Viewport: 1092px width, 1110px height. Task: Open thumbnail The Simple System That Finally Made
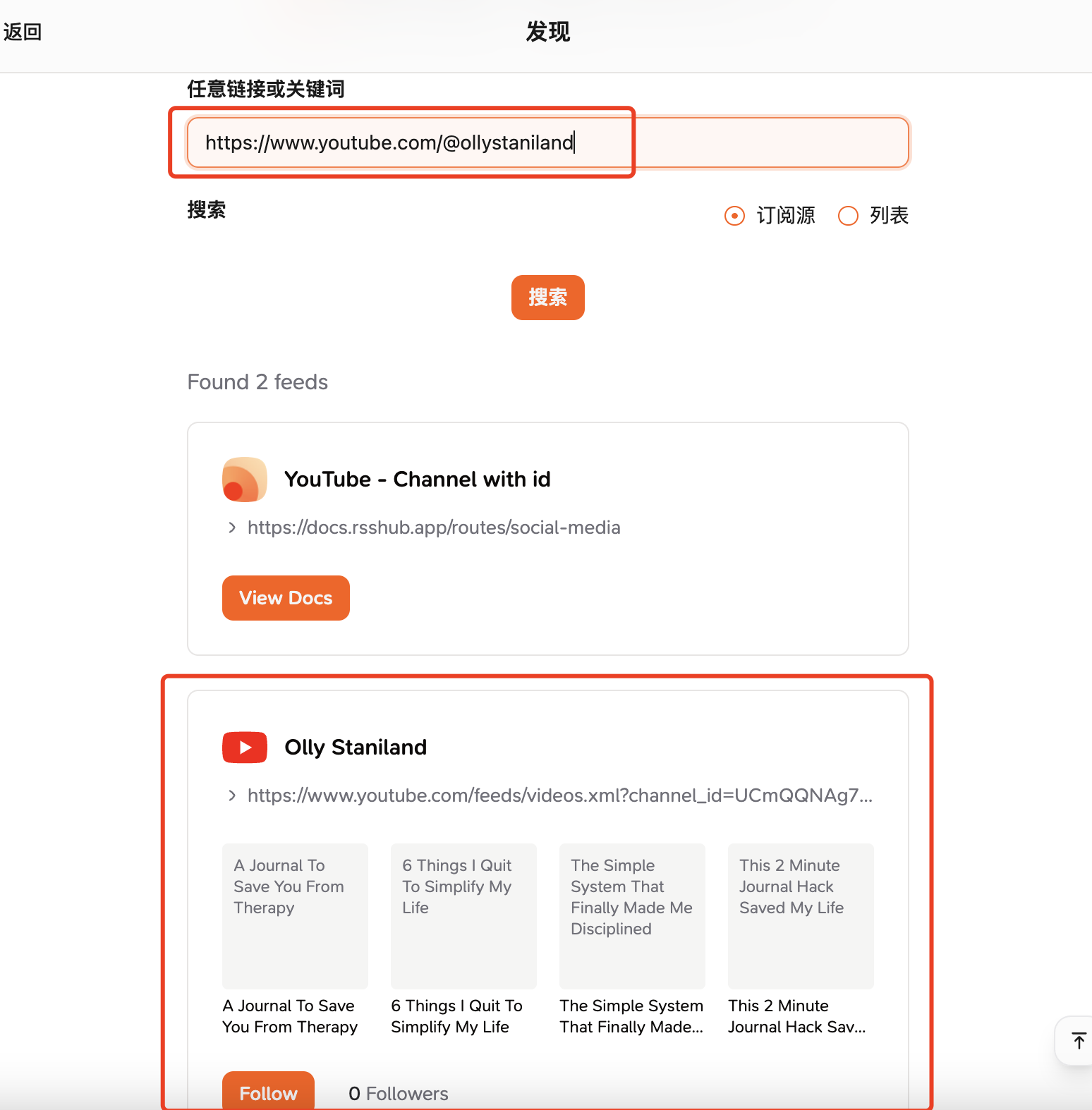(x=632, y=916)
